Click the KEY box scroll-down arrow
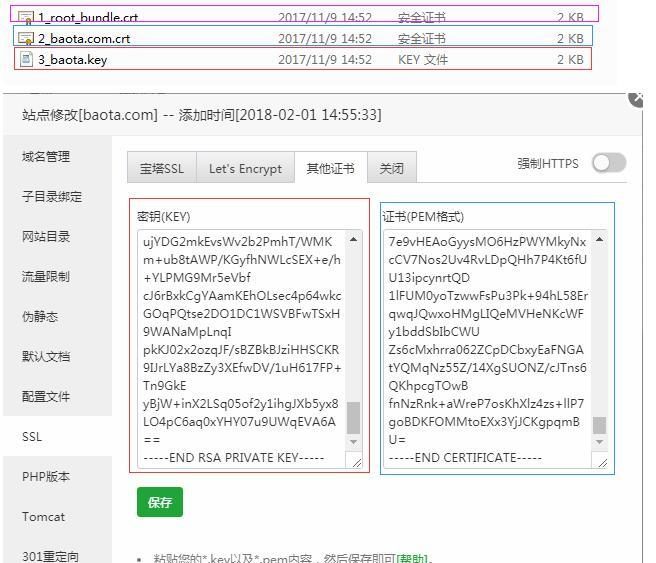656x563 pixels. [x=354, y=442]
